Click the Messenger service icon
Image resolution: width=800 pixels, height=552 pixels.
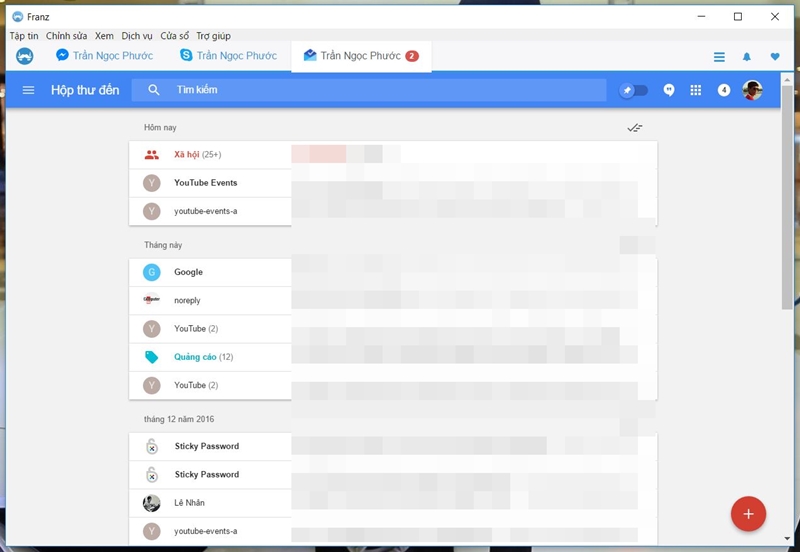pos(62,55)
